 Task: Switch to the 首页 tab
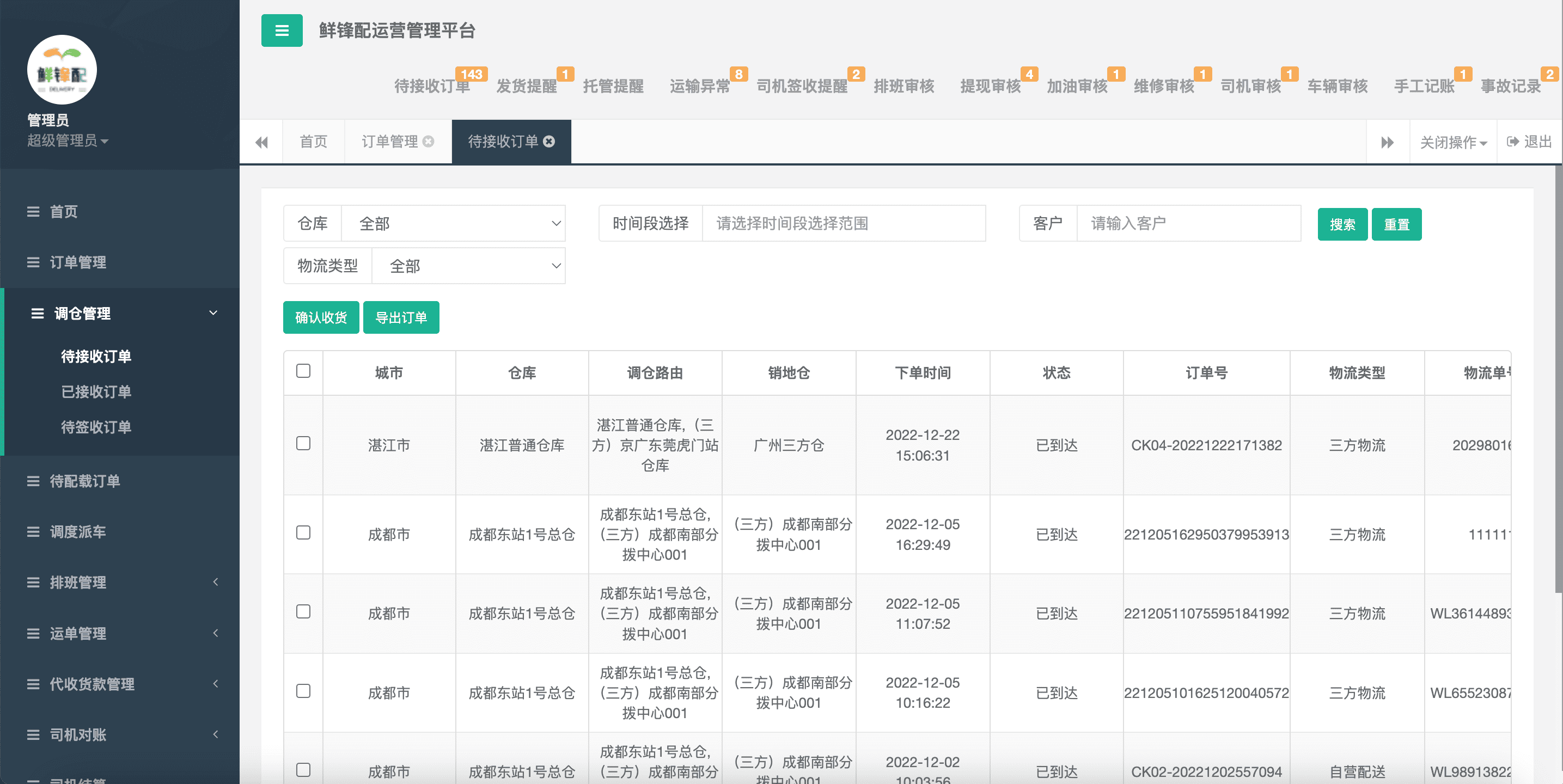[314, 142]
